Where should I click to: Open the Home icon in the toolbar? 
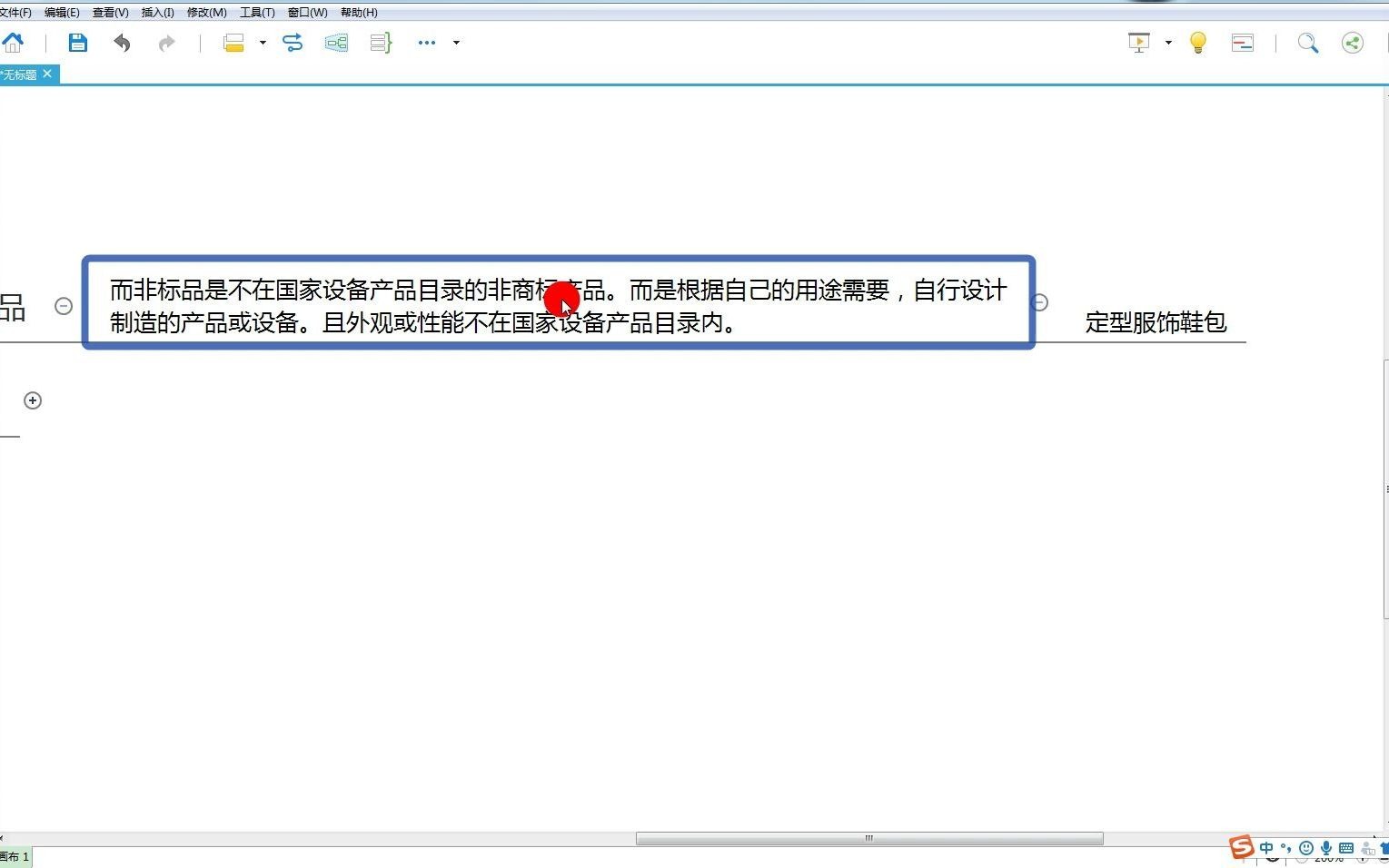click(x=13, y=42)
